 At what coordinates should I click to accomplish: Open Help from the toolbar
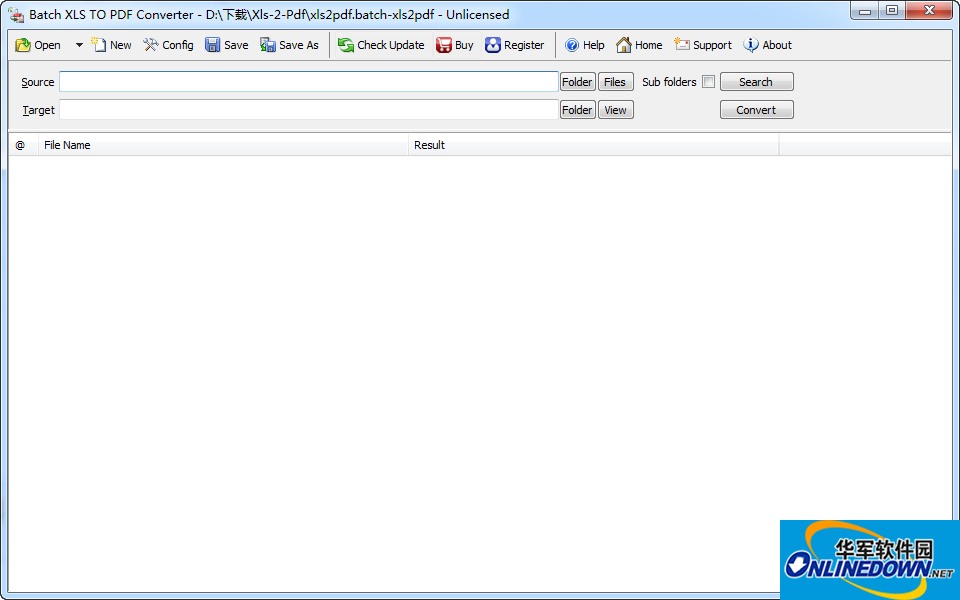point(584,45)
